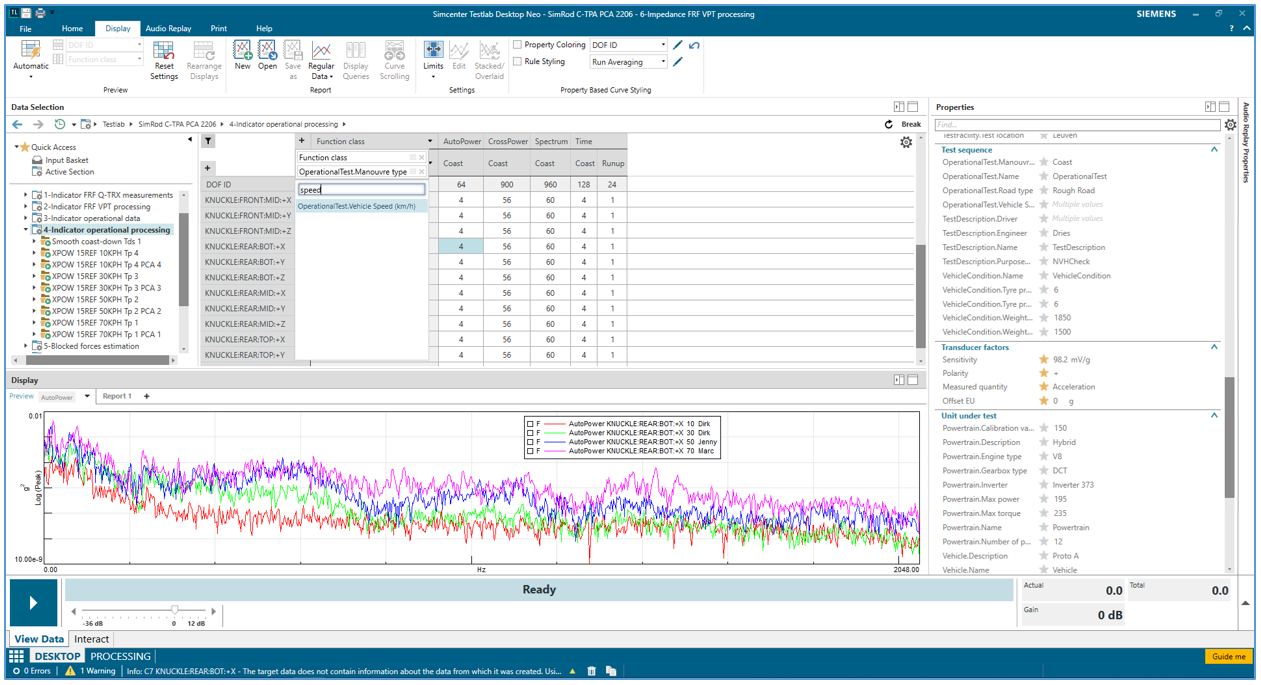The height and width of the screenshot is (685, 1261).
Task: Click the Open icon in the Report ribbon group
Action: (266, 58)
